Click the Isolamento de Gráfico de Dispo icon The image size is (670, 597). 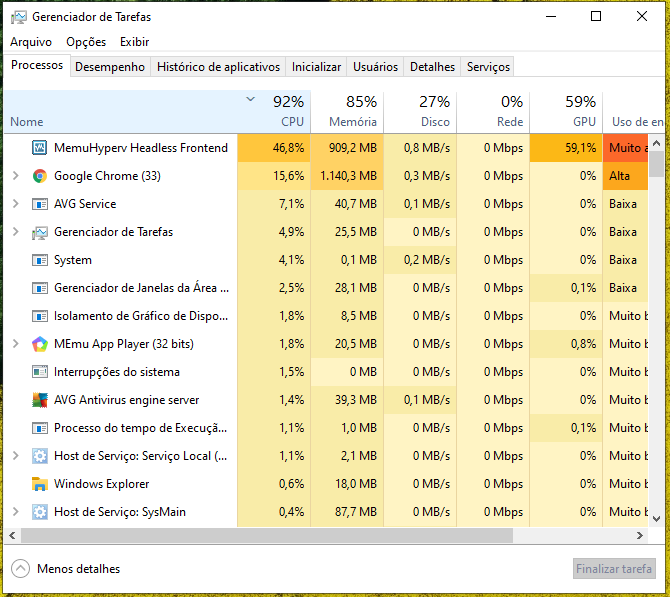[x=40, y=316]
